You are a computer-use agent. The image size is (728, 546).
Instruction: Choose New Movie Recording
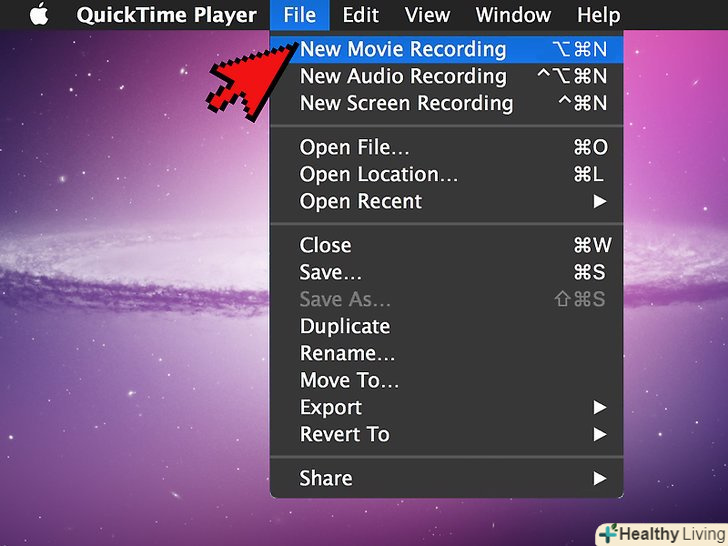[x=447, y=49]
